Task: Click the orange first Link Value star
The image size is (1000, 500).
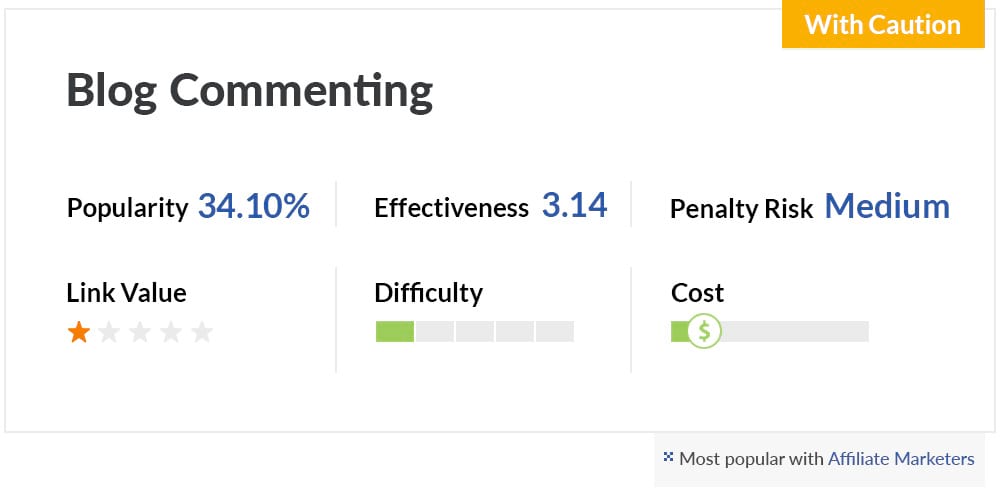Action: [79, 332]
